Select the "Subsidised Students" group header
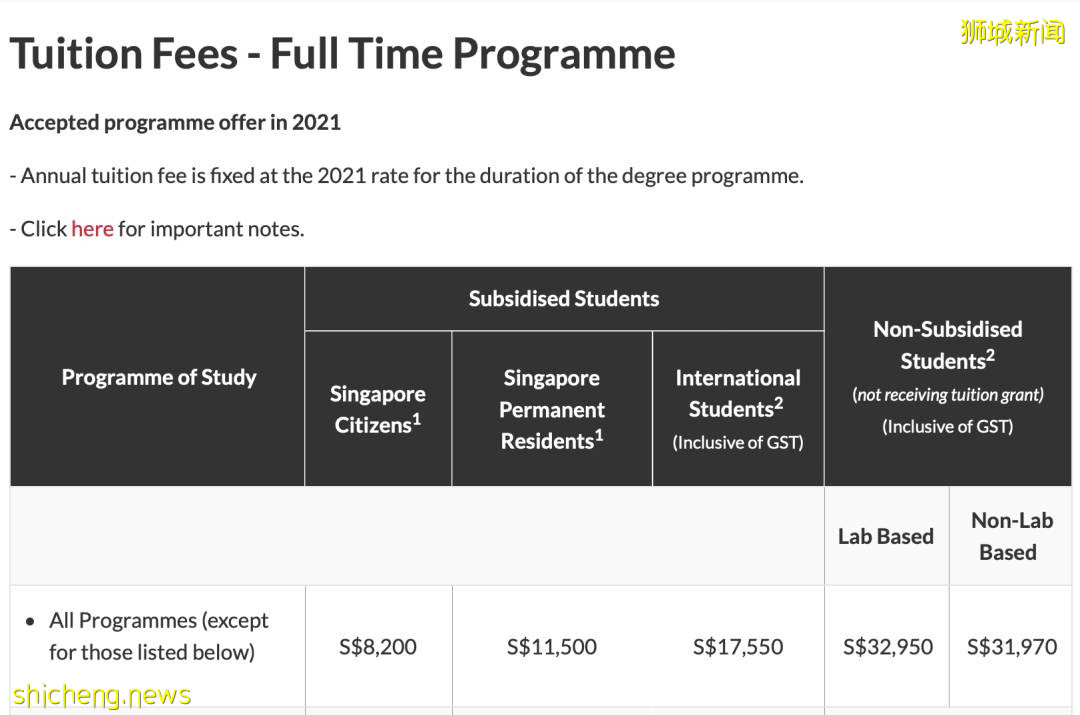Image resolution: width=1080 pixels, height=715 pixels. tap(564, 299)
